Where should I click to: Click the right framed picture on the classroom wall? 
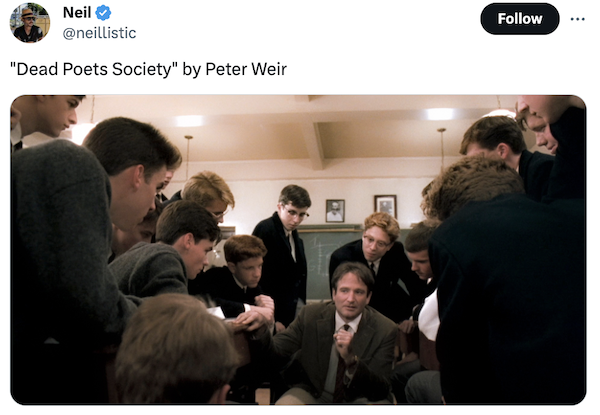[385, 206]
